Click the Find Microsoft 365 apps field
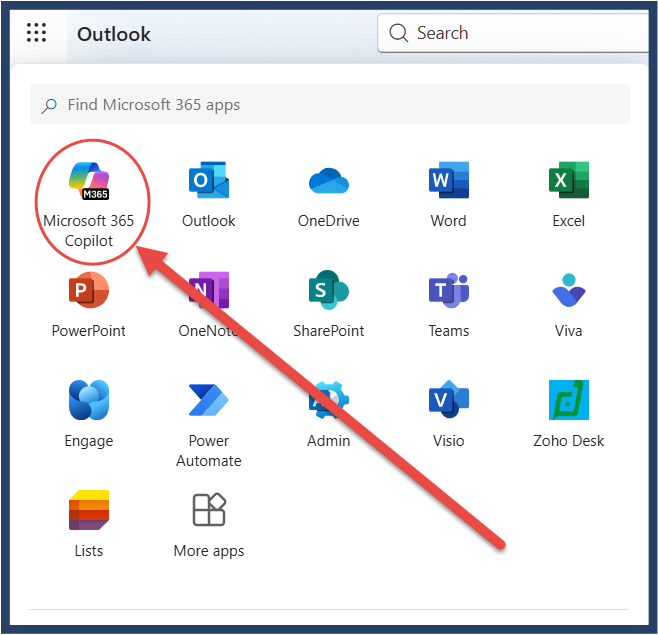The width and height of the screenshot is (658, 635). click(x=329, y=104)
